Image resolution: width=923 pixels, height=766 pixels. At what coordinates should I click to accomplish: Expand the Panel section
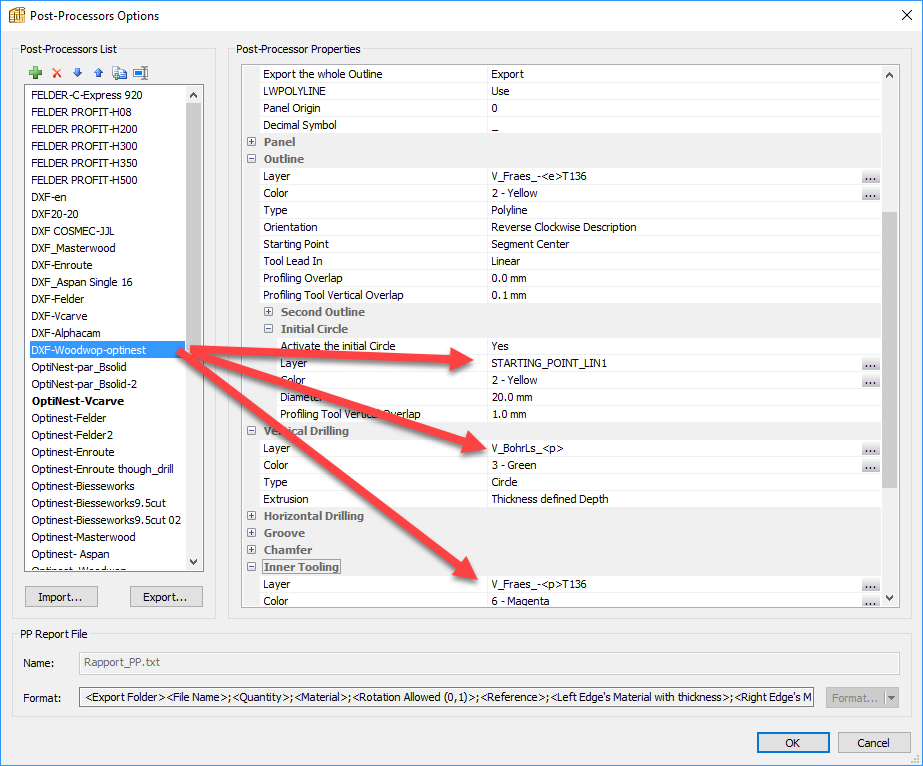(x=251, y=142)
